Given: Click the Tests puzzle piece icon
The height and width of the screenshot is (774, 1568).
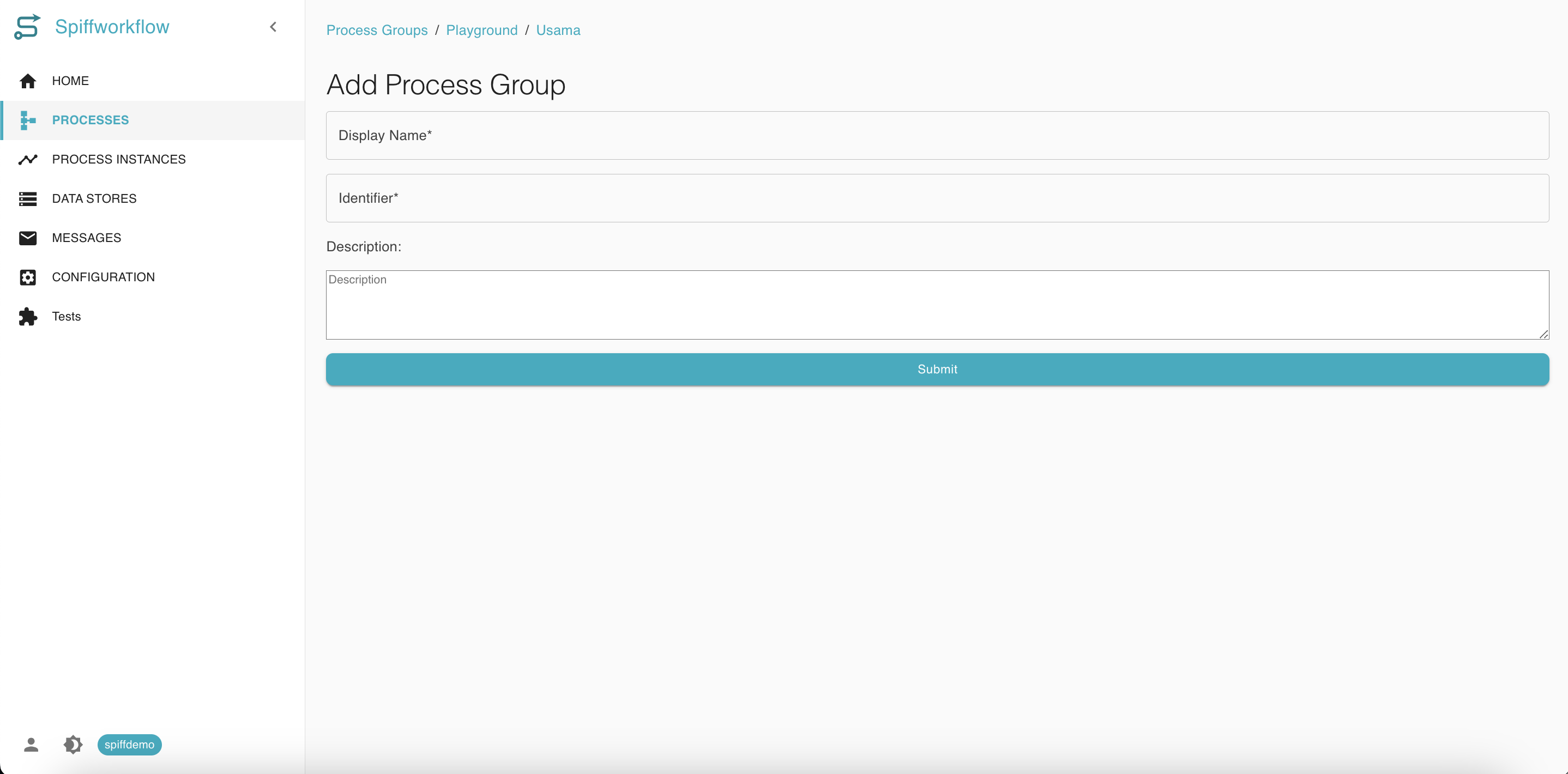Looking at the screenshot, I should pos(28,317).
